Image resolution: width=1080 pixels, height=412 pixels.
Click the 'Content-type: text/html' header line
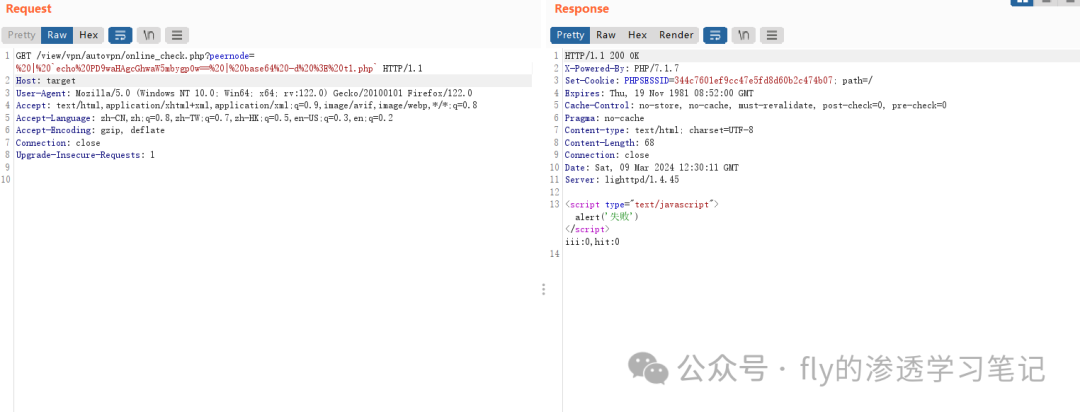point(658,130)
